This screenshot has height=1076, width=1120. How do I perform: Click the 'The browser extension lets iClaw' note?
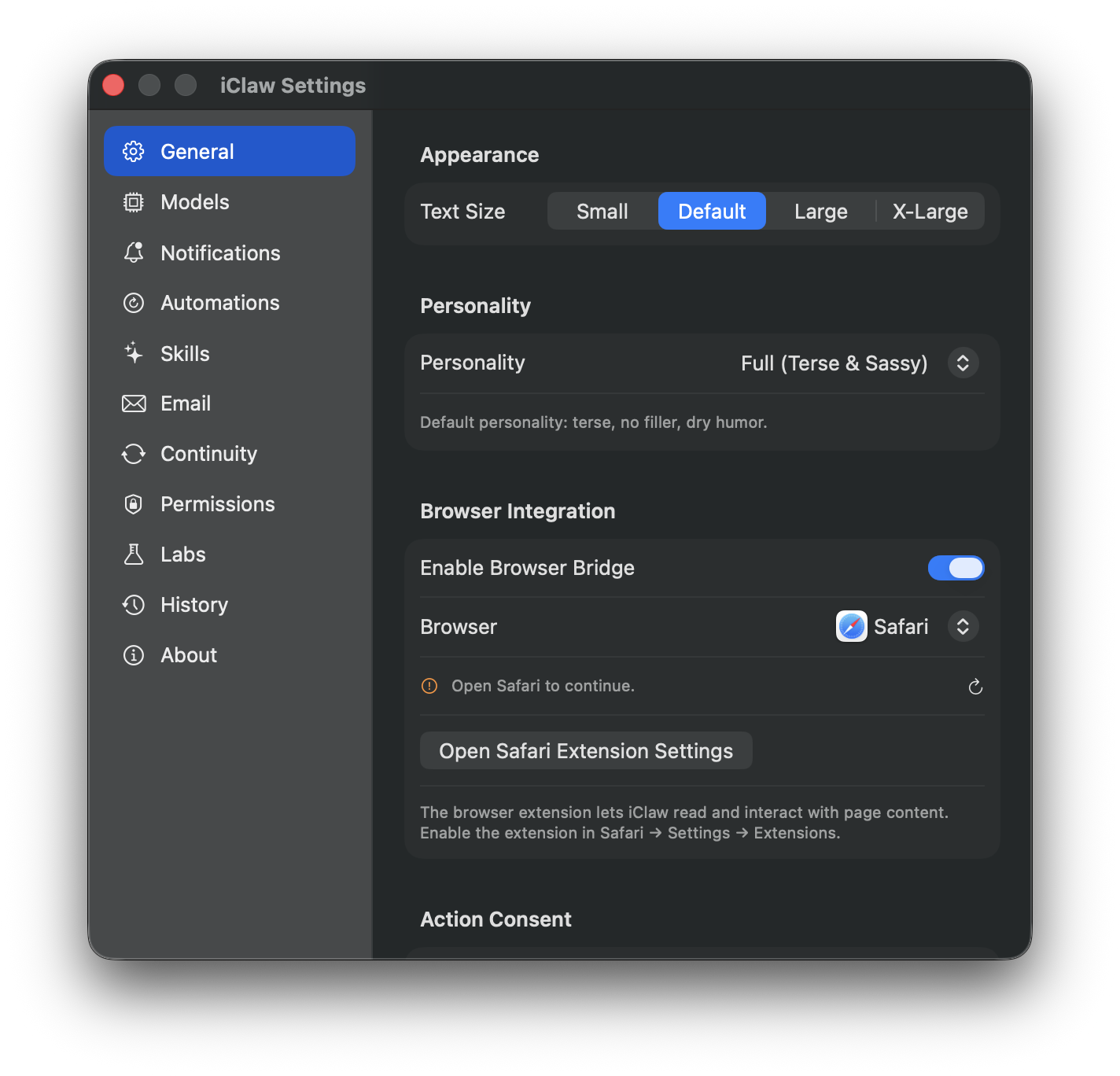(x=684, y=823)
